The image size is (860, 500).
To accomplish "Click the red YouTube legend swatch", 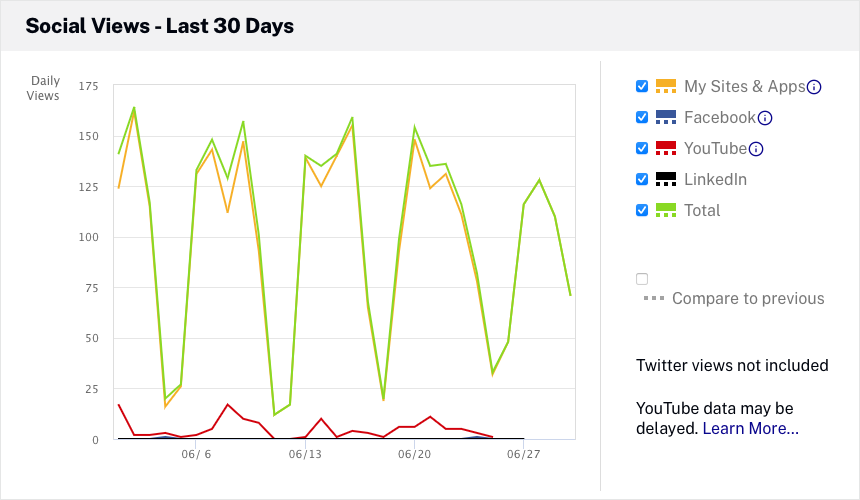I will click(x=666, y=148).
